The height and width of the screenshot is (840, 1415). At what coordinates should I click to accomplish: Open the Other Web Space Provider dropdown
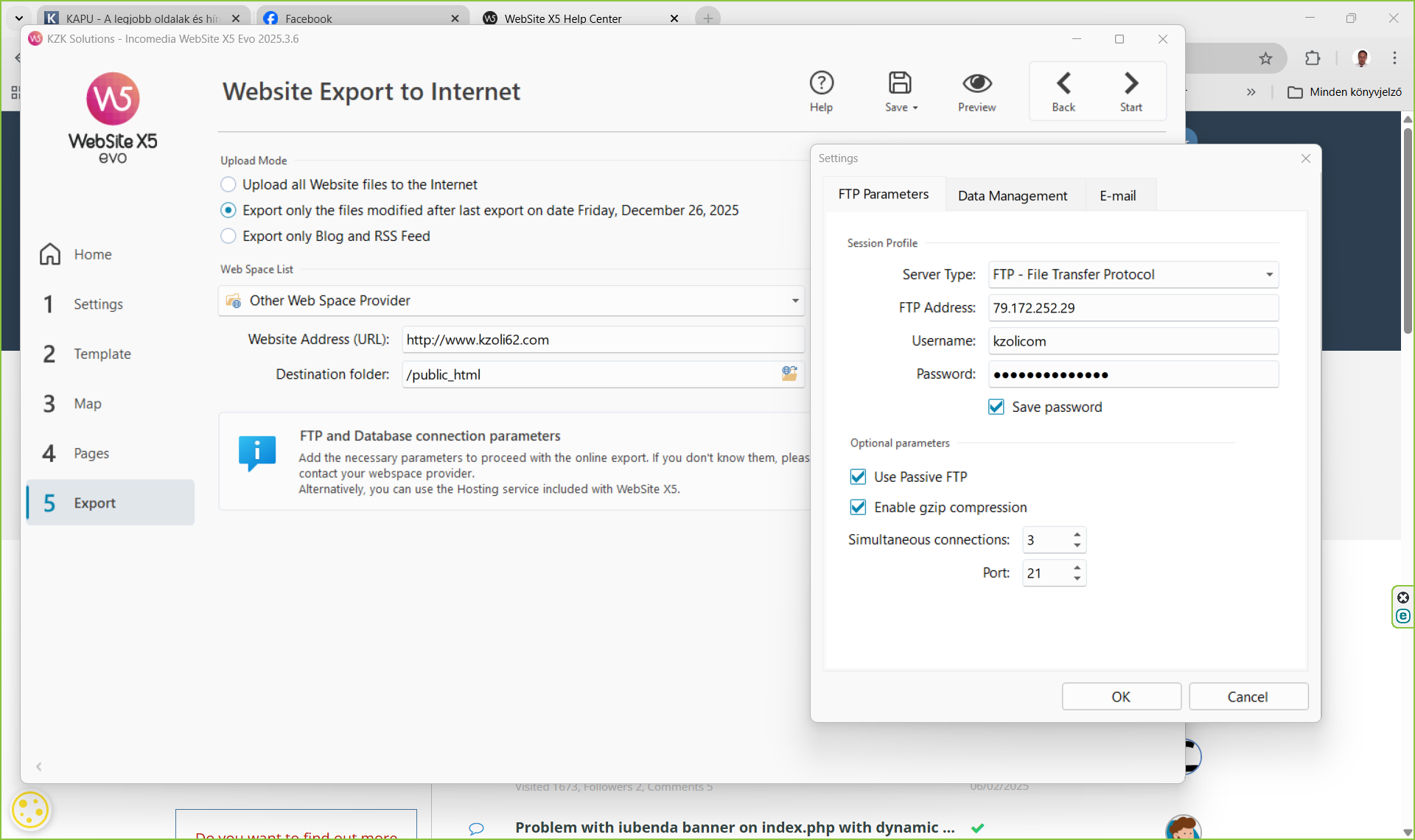pos(794,301)
